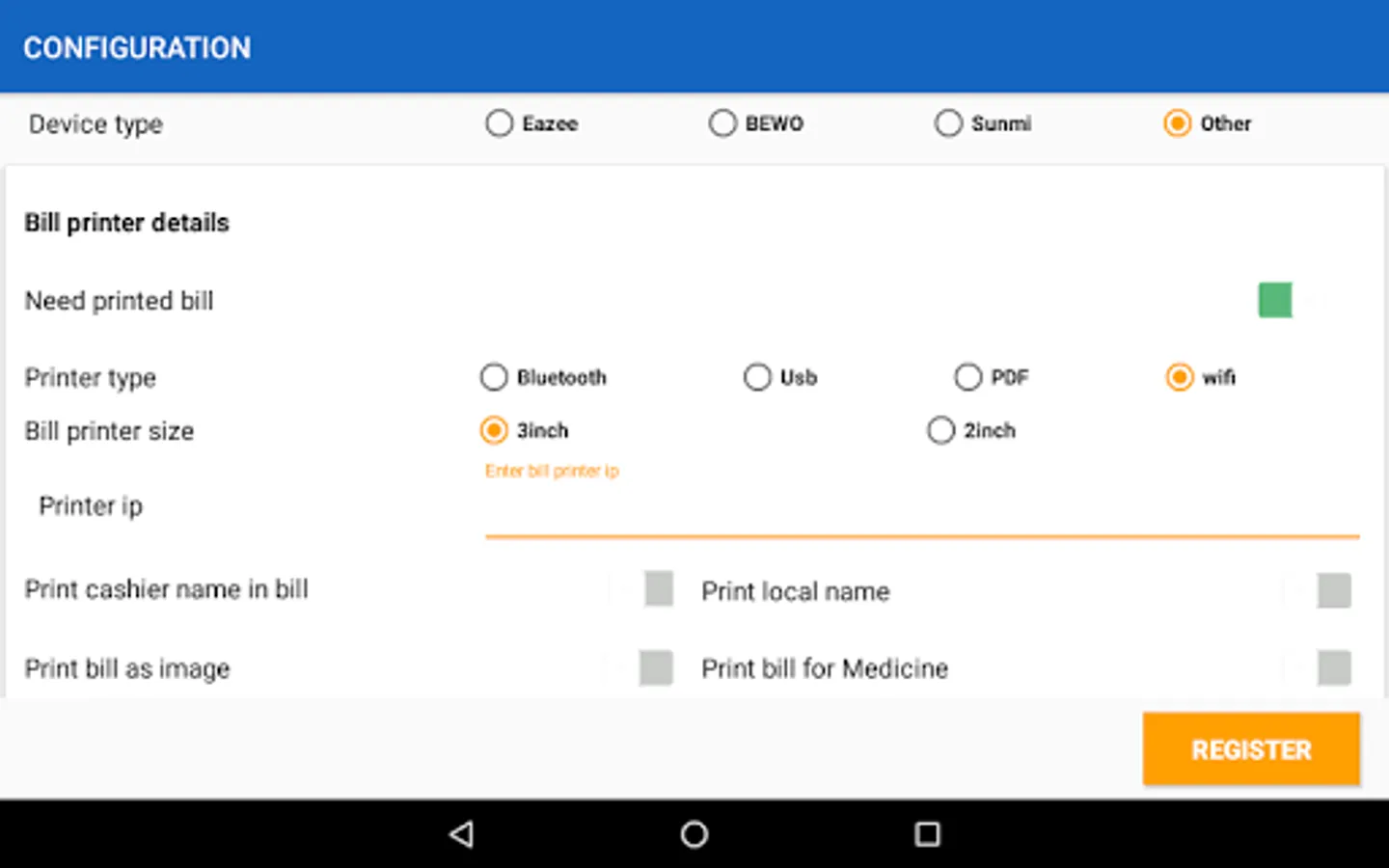Tap the REGISTER button
This screenshot has width=1389, height=868.
(x=1251, y=749)
